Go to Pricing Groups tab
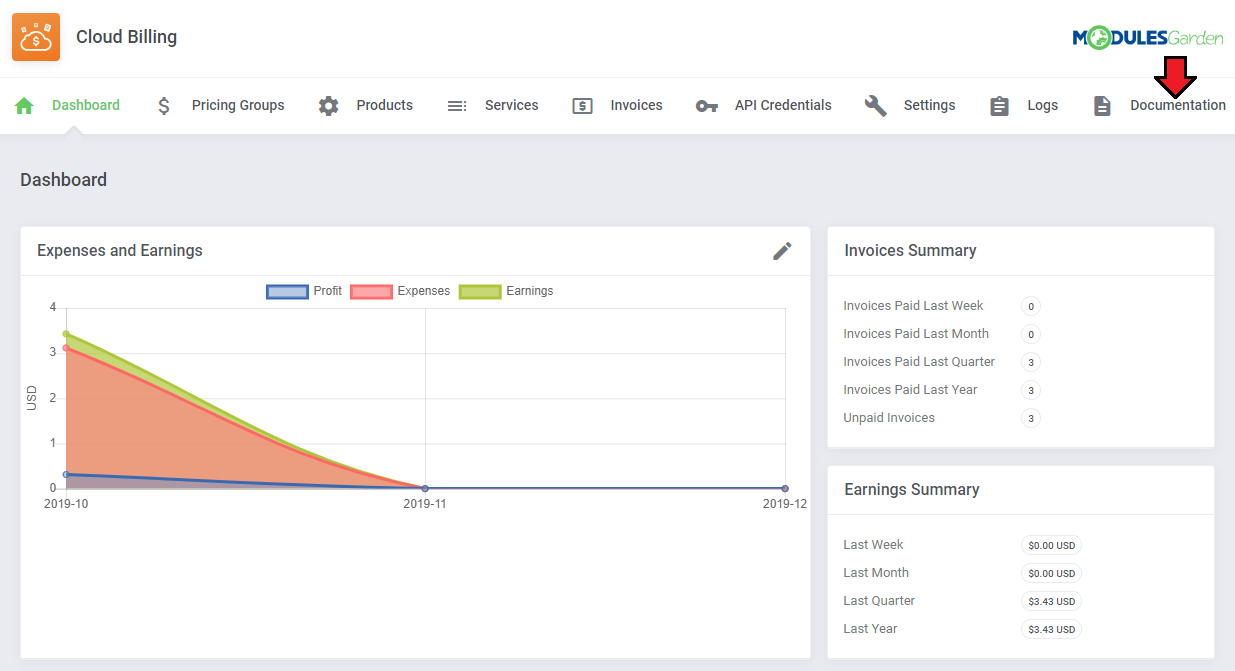 pos(238,105)
